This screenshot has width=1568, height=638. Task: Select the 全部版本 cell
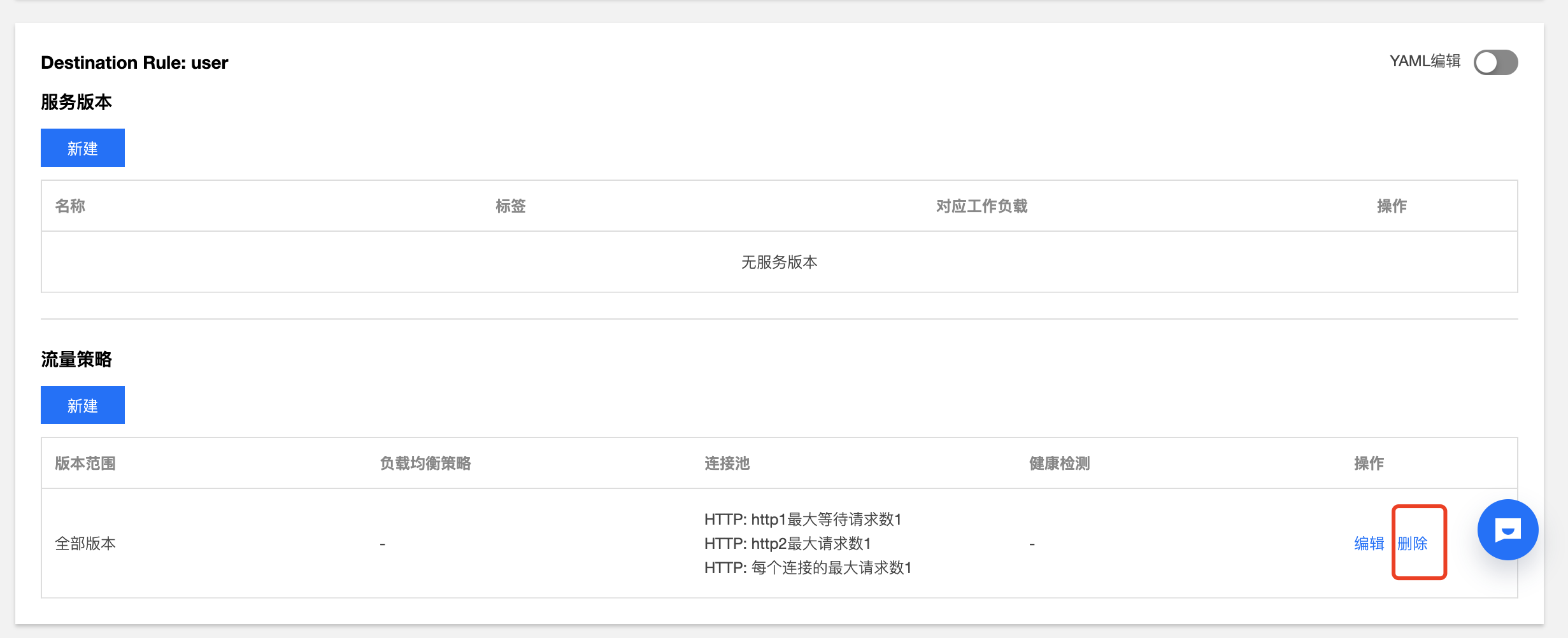85,543
